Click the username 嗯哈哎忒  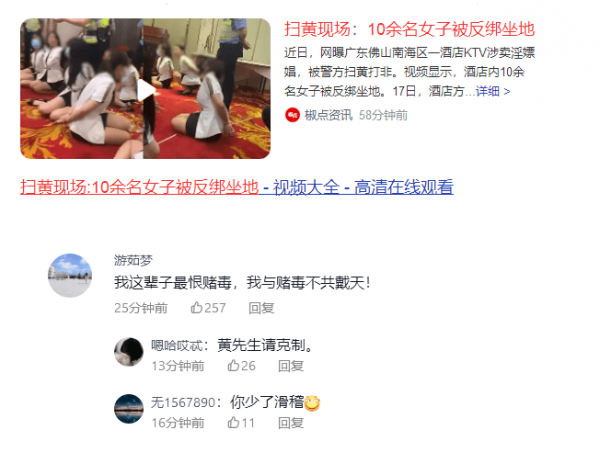point(177,345)
